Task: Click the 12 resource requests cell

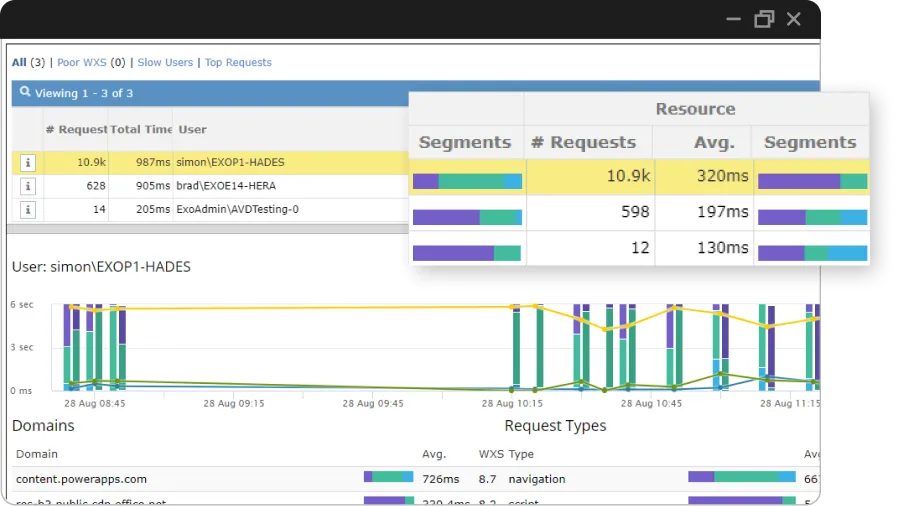Action: pyautogui.click(x=640, y=248)
